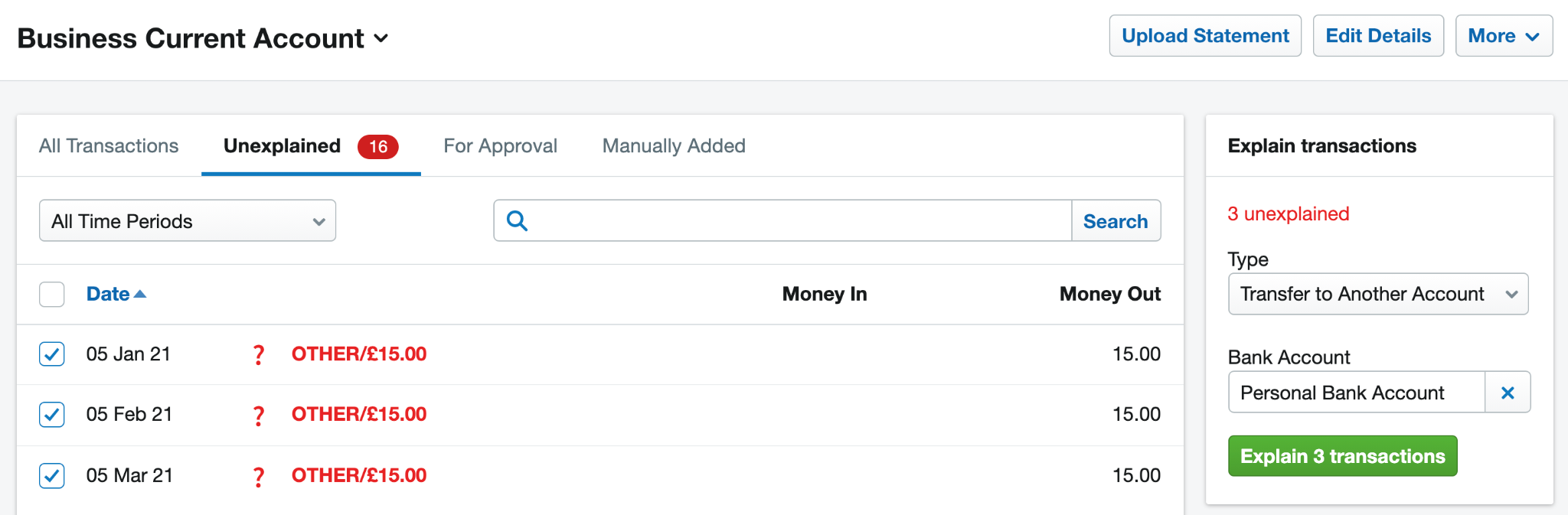Image resolution: width=1568 pixels, height=515 pixels.
Task: Uncheck the 05 Feb 21 transaction checkbox
Action: click(52, 415)
